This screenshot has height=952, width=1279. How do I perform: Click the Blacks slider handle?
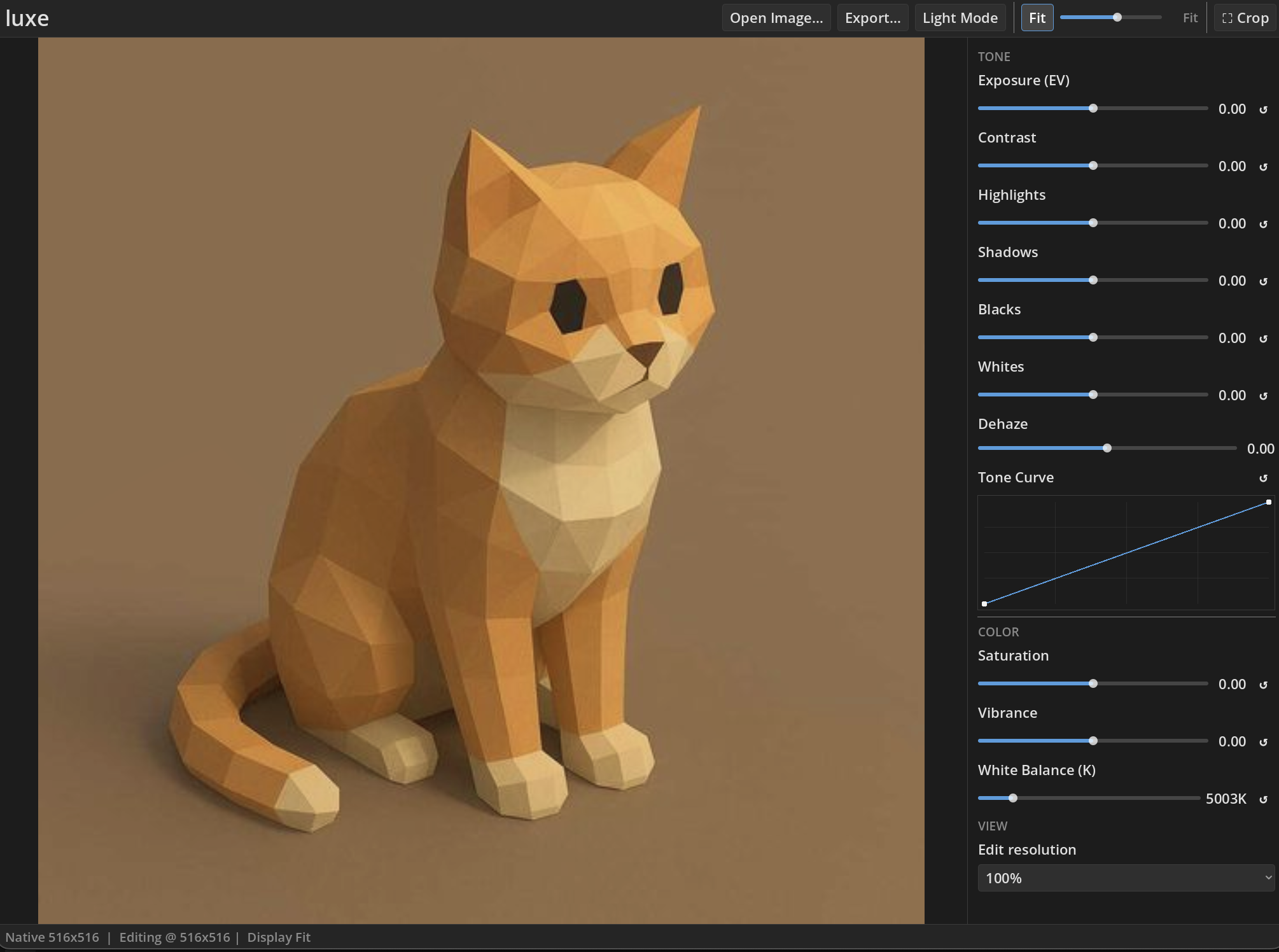(x=1093, y=337)
